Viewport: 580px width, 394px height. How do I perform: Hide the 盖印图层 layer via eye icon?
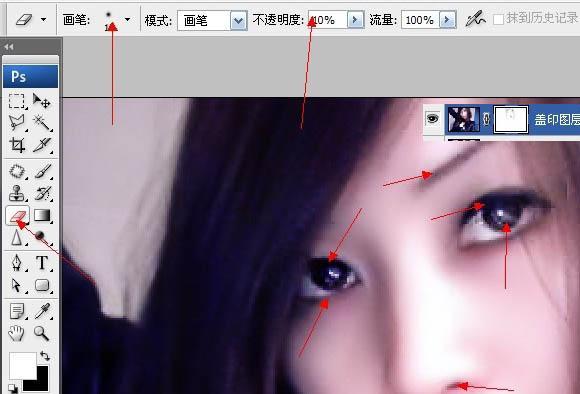tap(433, 119)
